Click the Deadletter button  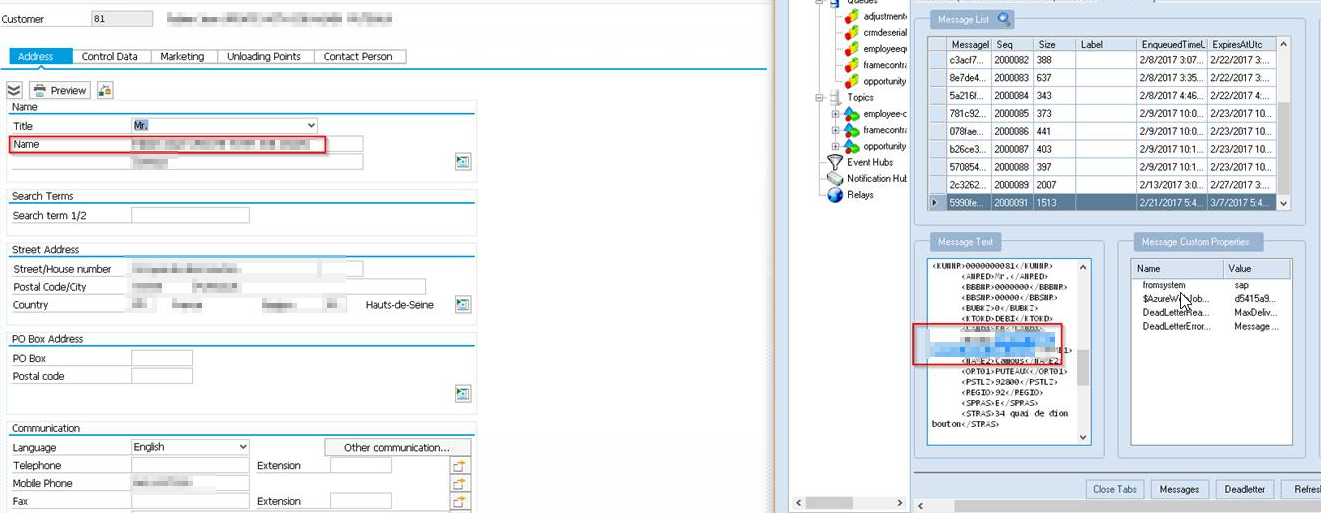coord(1245,489)
